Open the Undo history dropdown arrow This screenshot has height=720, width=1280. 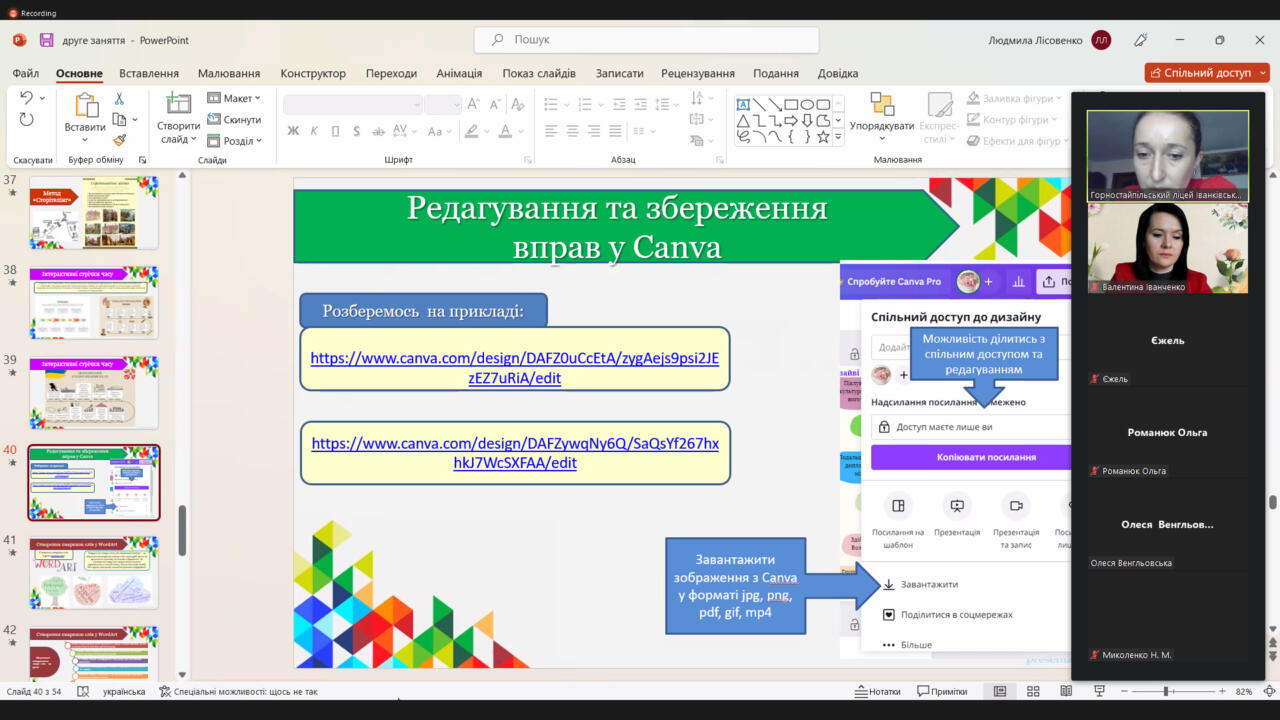pos(41,98)
